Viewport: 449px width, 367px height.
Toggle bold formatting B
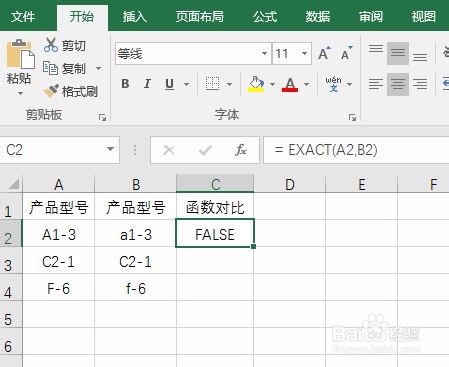point(125,84)
